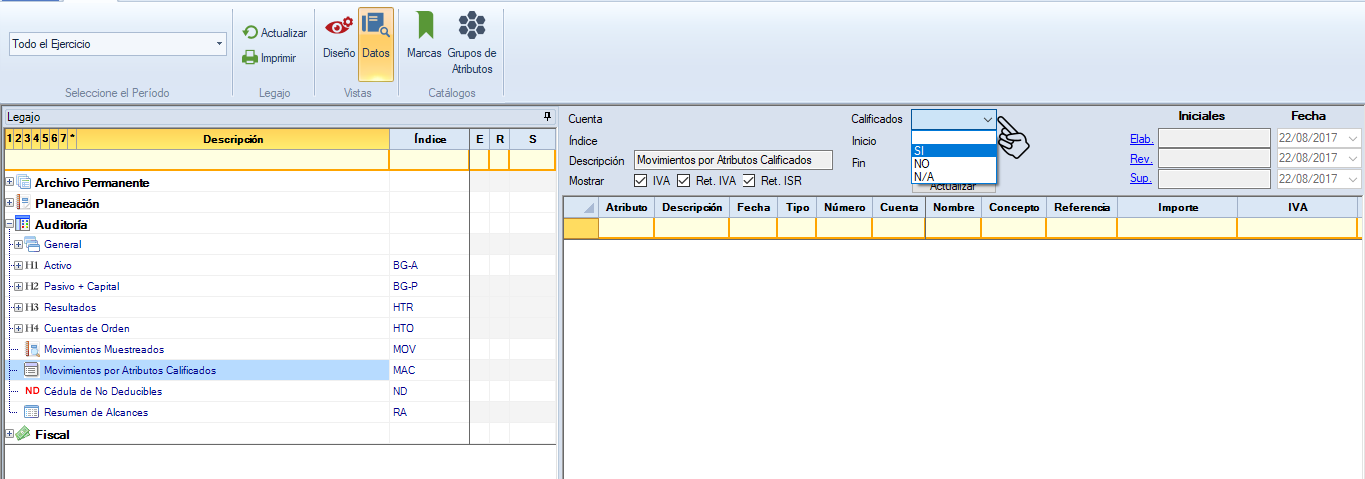
Task: Uncheck the IVA checkbox
Action: coord(641,181)
